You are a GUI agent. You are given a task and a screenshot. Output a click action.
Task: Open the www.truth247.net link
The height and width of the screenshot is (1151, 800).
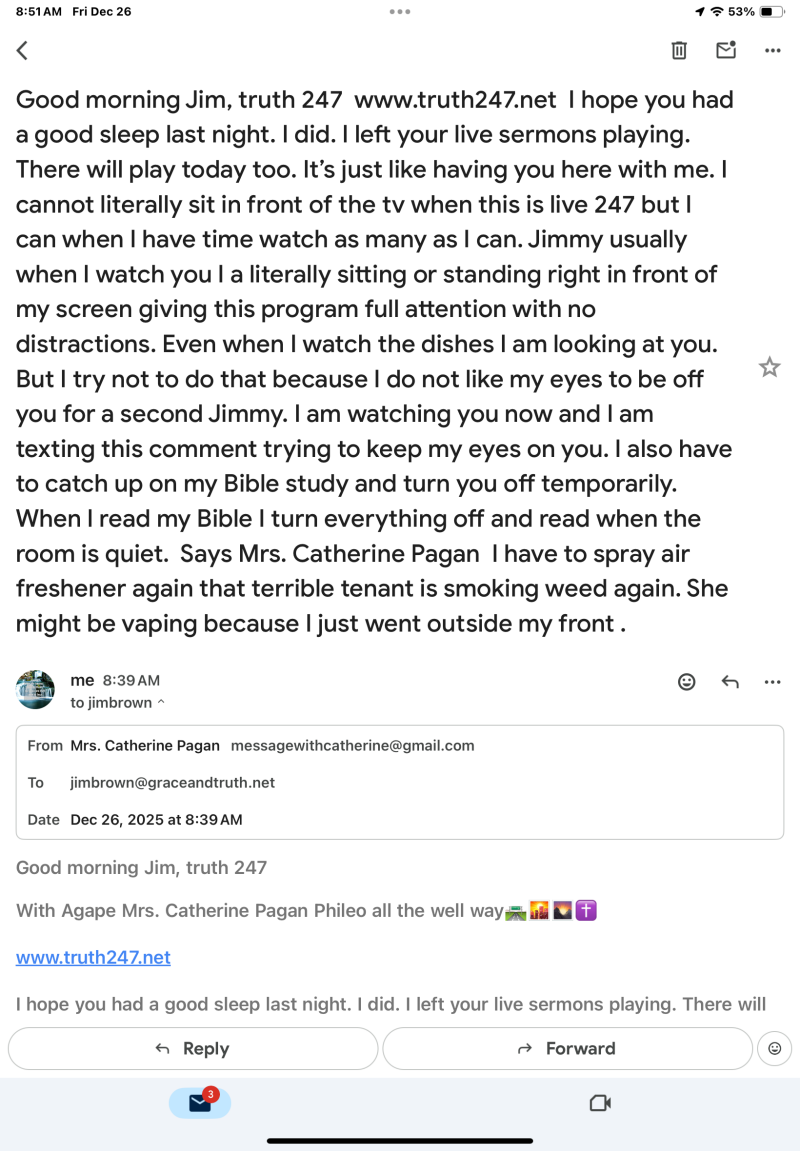click(x=93, y=957)
